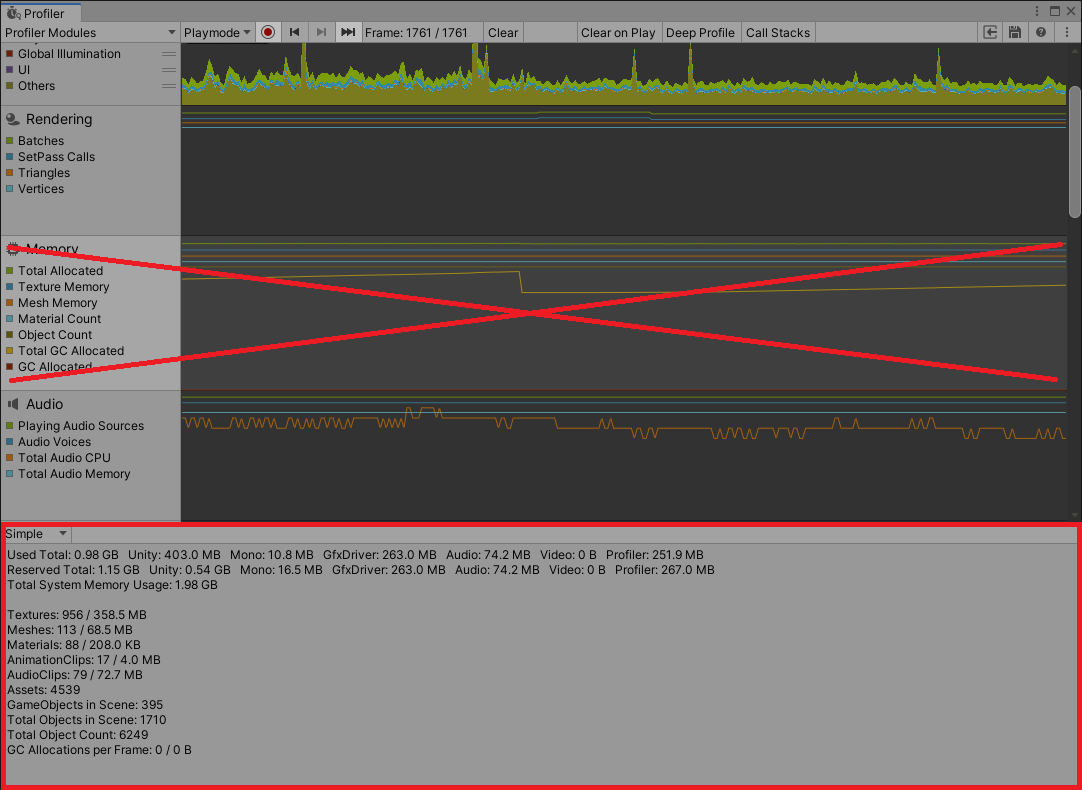Click in the CPU usage chart
1082x790 pixels.
tap(624, 74)
